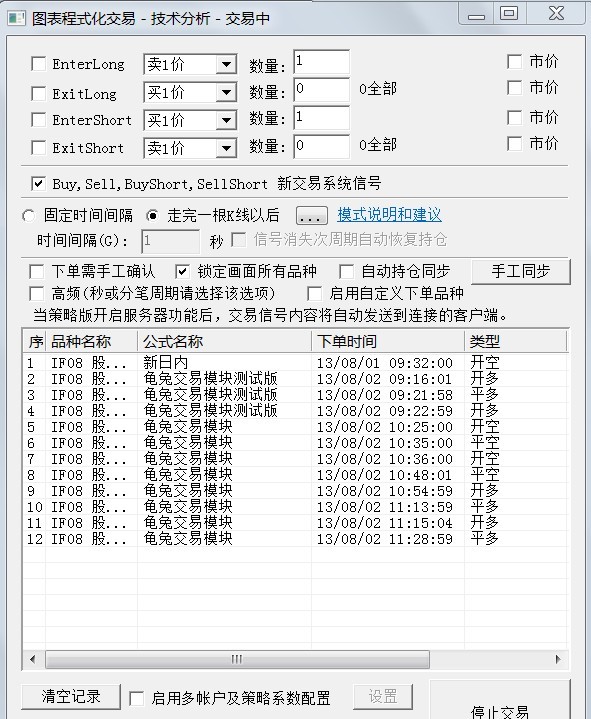Select row 11 order at 11:15:04

pyautogui.click(x=295, y=523)
